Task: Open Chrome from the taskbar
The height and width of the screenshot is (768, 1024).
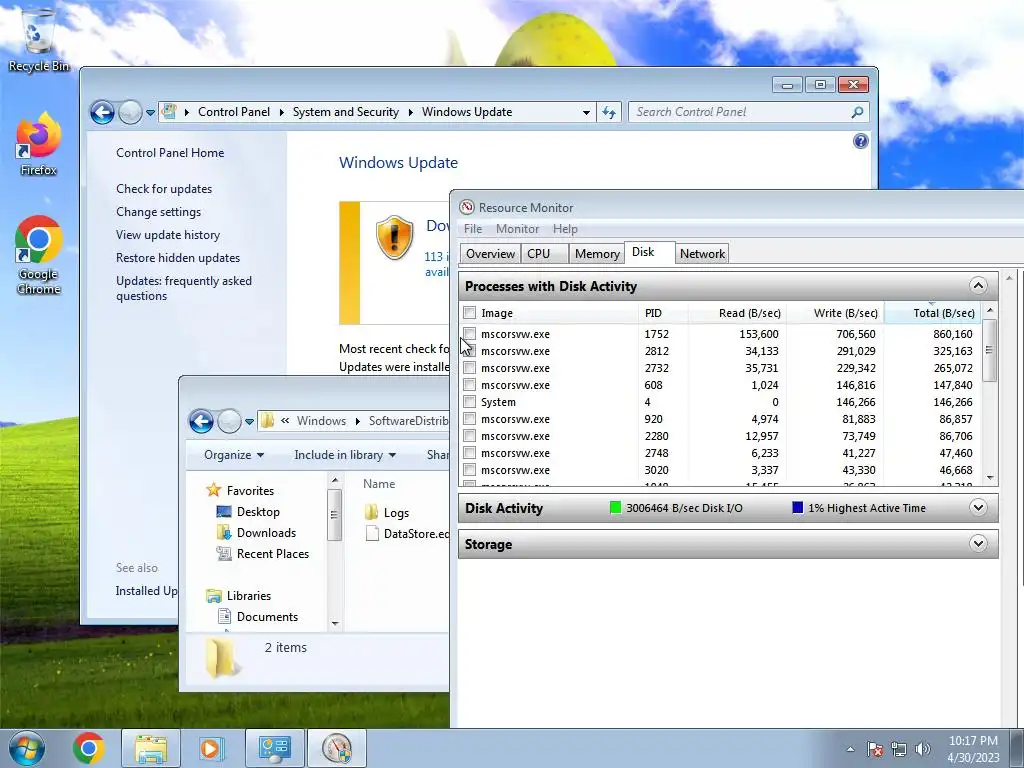Action: click(x=89, y=748)
